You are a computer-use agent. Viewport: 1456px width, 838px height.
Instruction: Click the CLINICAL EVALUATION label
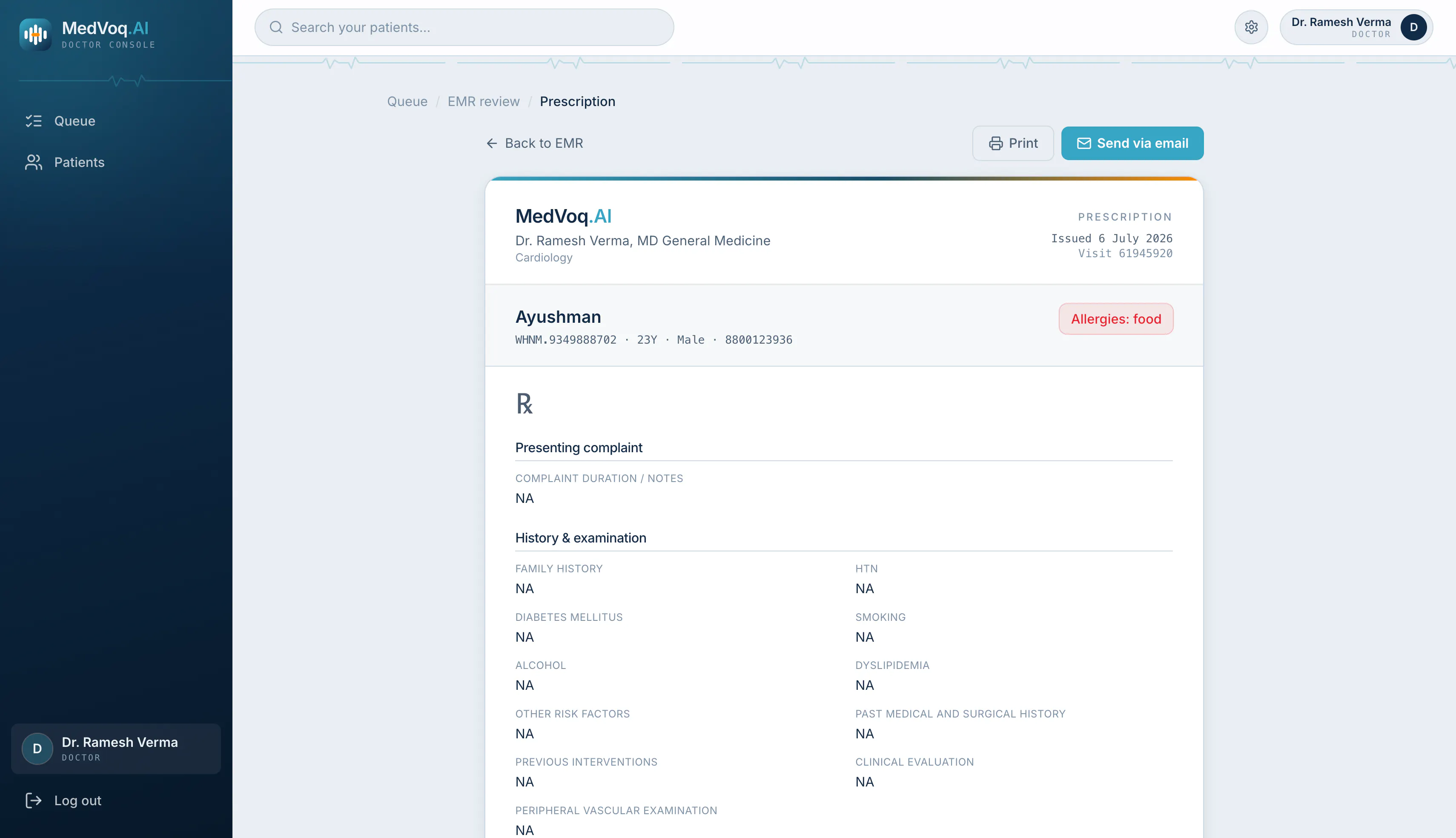pyautogui.click(x=914, y=762)
